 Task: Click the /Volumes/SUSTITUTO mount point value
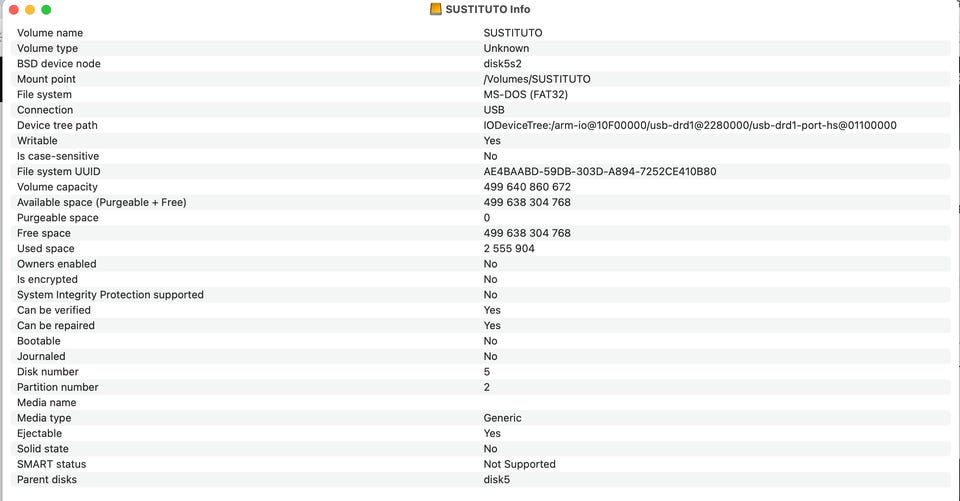(x=537, y=79)
